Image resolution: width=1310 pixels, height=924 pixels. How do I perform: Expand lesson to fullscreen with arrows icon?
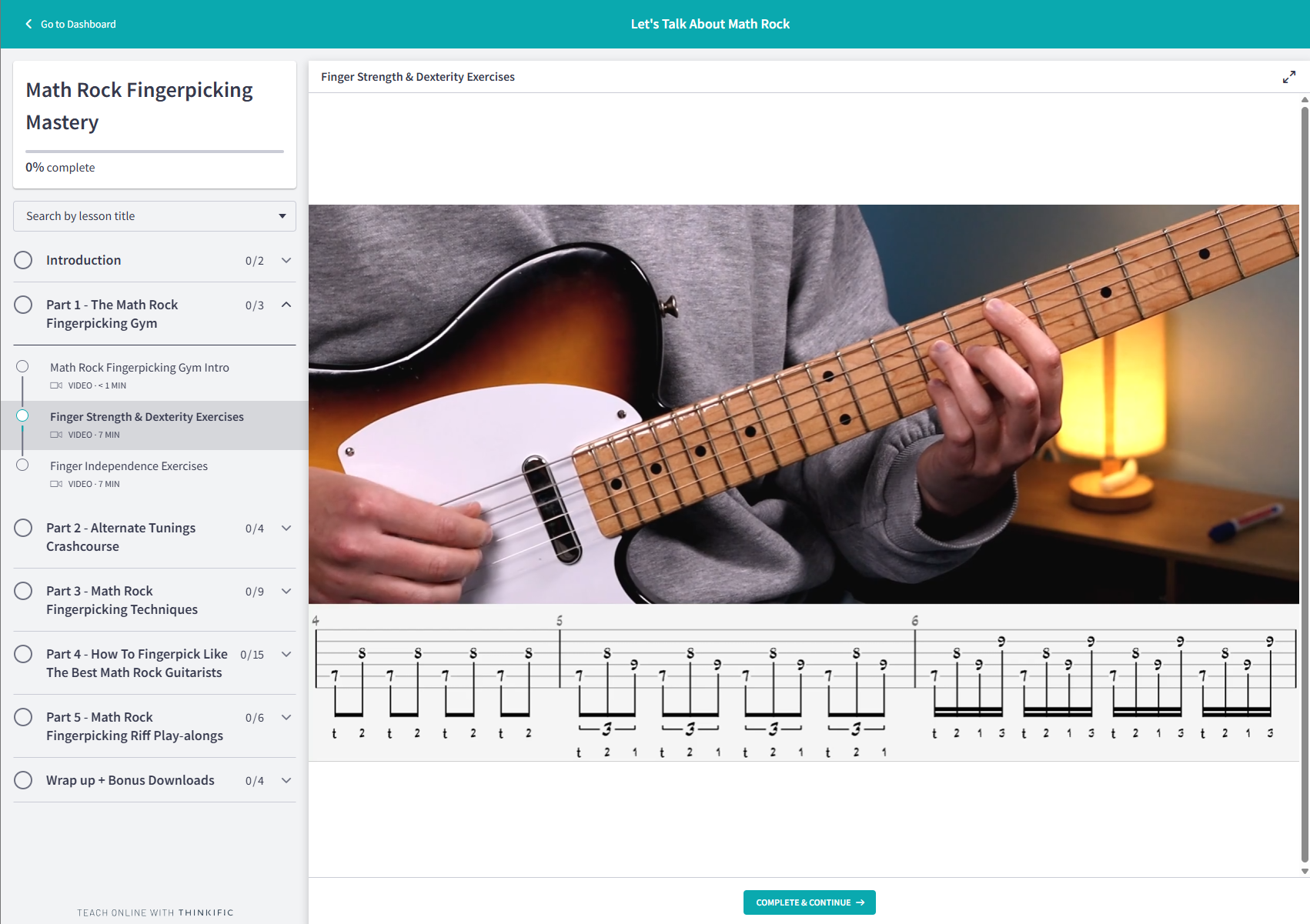(1288, 77)
